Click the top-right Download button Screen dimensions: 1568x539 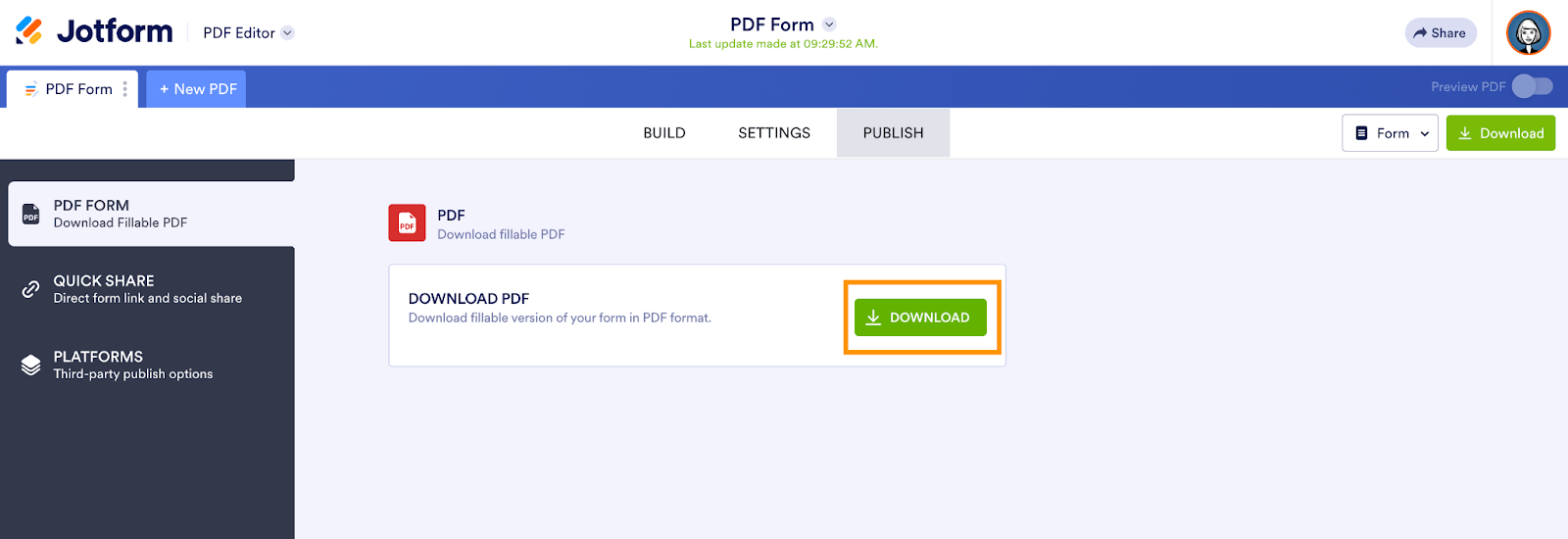click(1500, 133)
